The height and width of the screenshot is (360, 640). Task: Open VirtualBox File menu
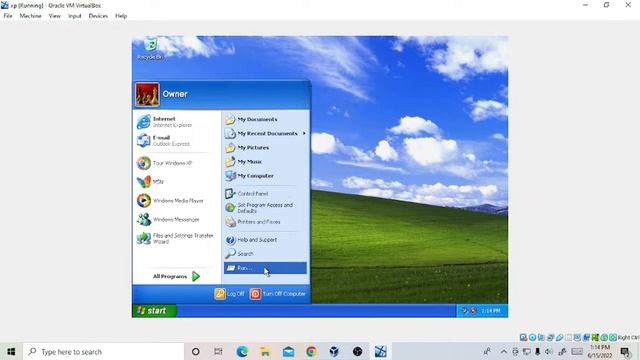8,16
